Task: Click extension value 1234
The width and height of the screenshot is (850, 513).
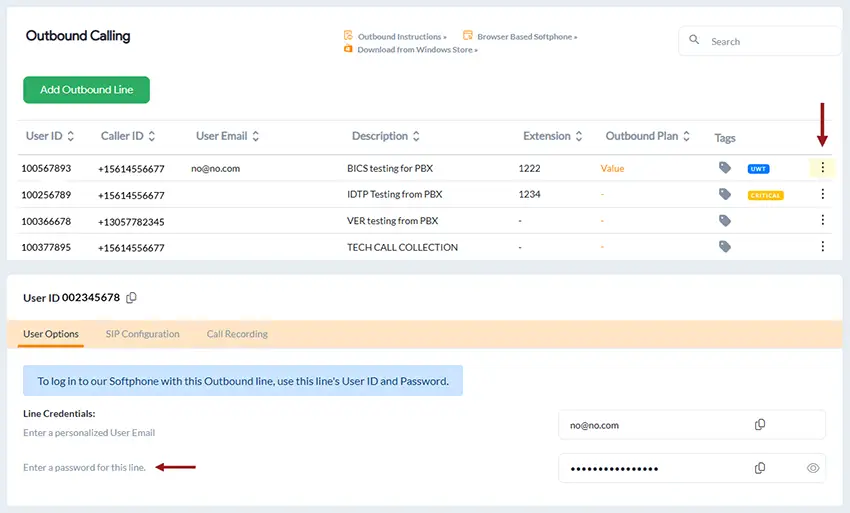Action: pos(529,194)
